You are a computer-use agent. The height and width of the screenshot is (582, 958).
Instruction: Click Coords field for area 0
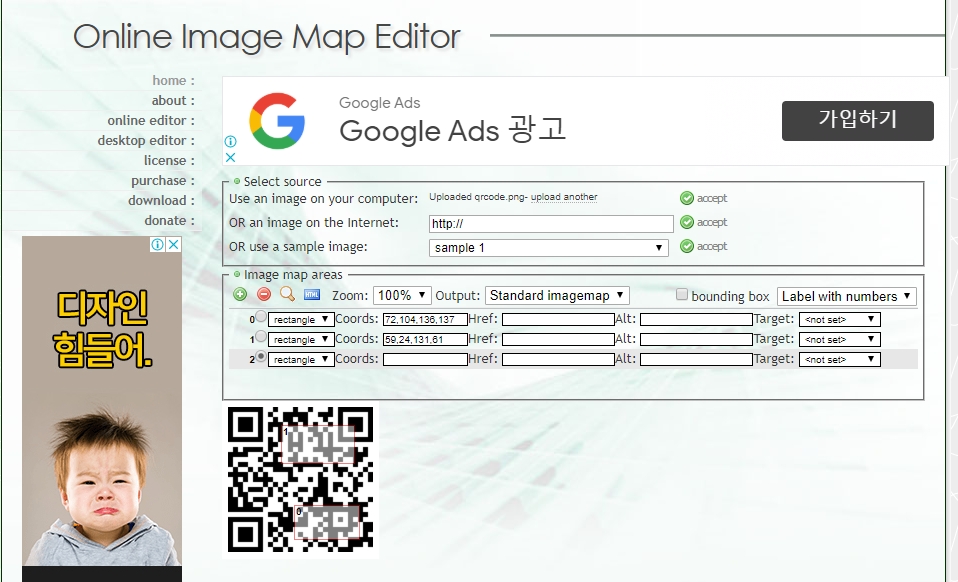tap(425, 319)
